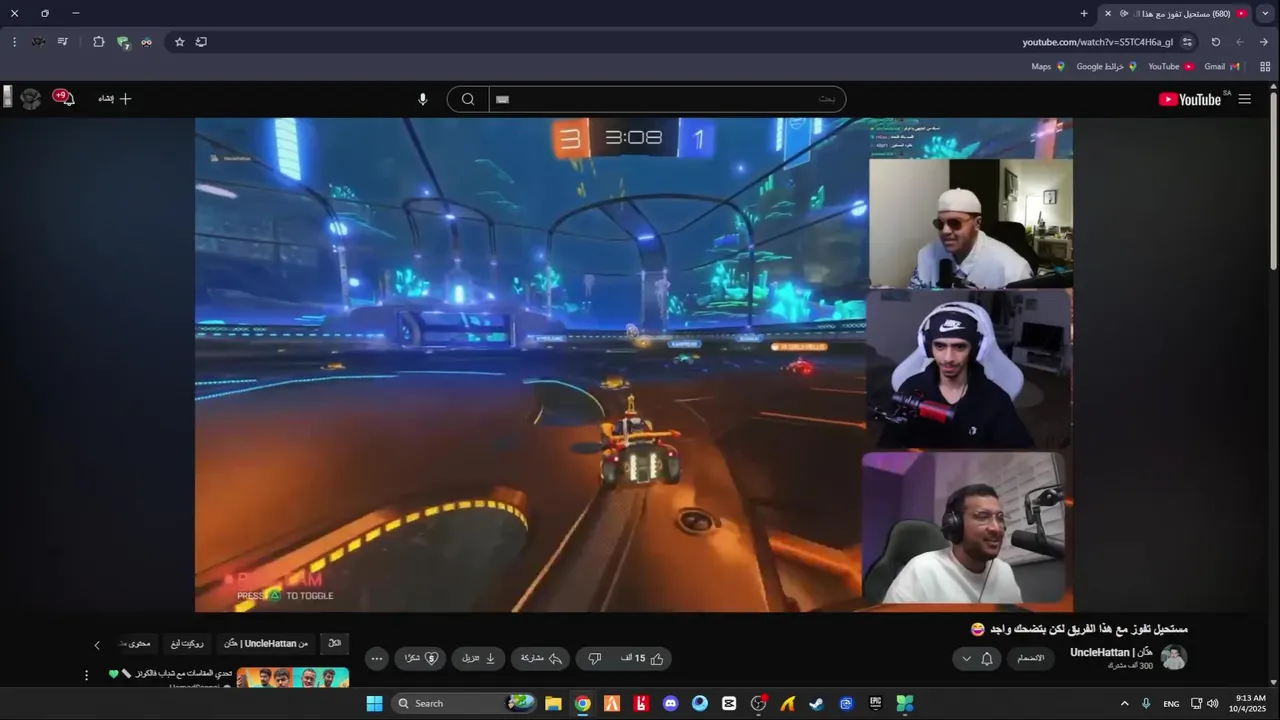Close the YouTube tab
Viewport: 1280px width, 720px height.
(x=1108, y=14)
